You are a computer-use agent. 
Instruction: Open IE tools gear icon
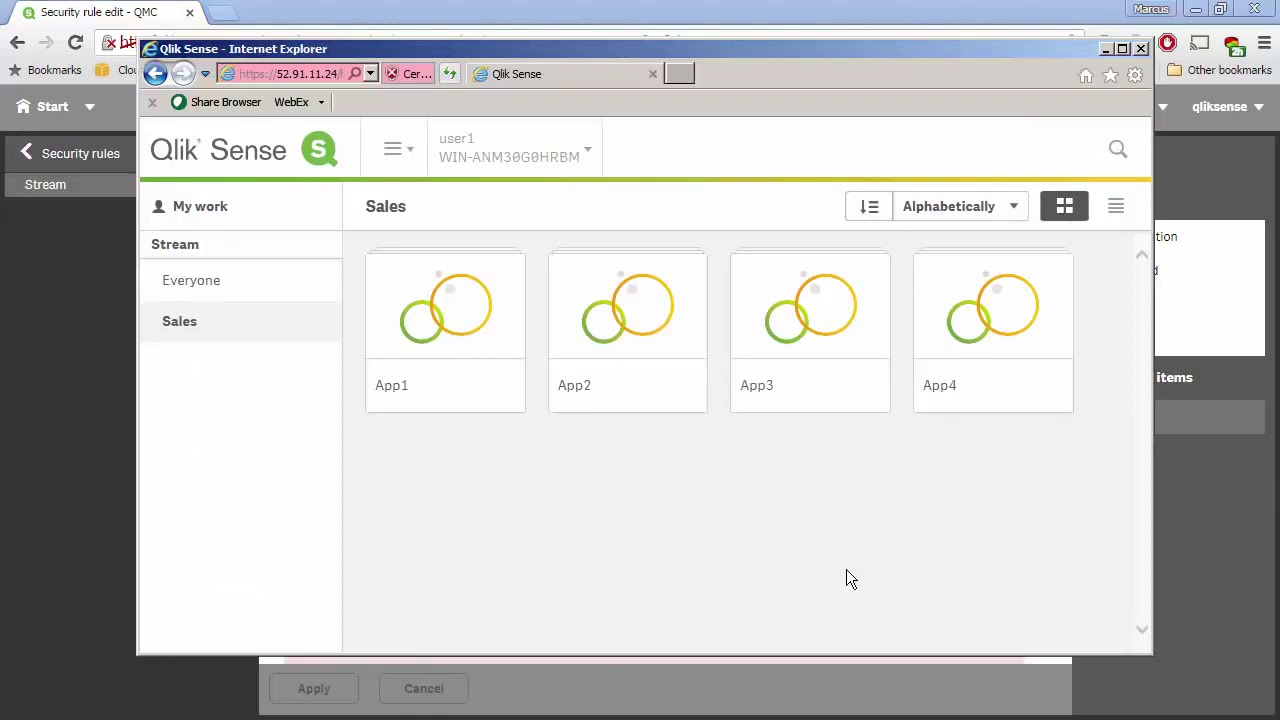(x=1135, y=75)
